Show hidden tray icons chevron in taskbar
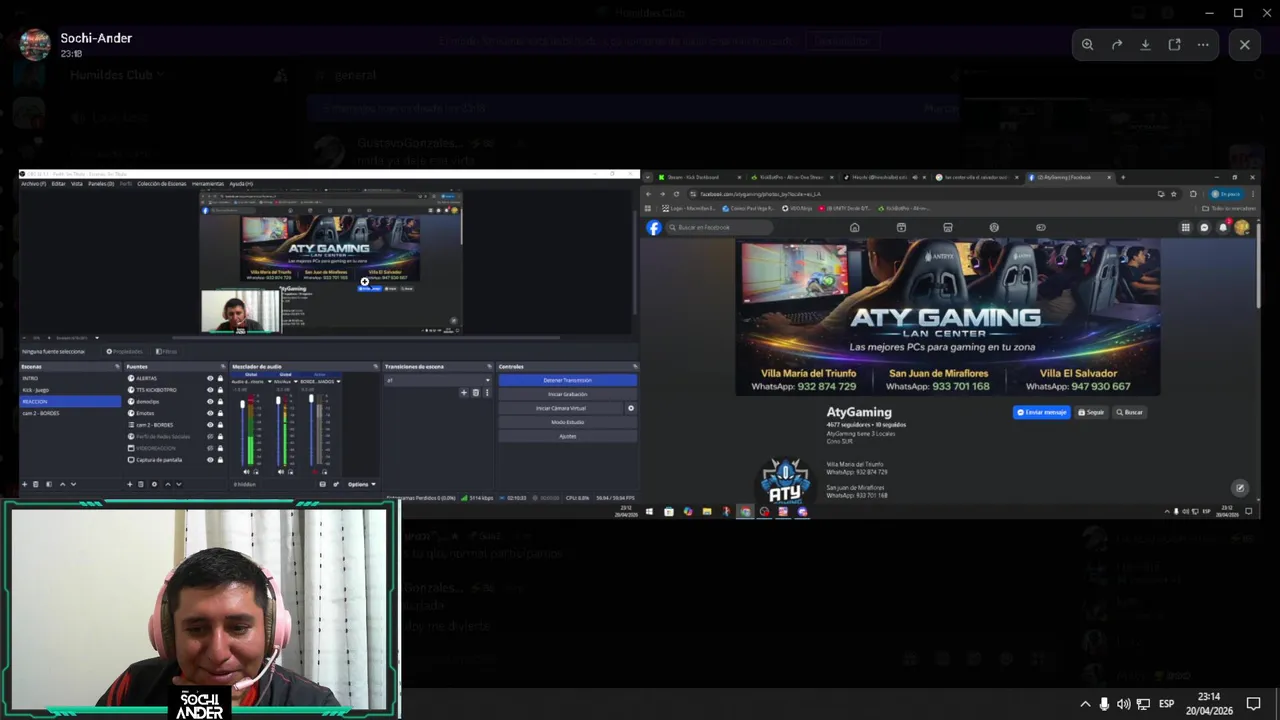Viewport: 1280px width, 720px height. pos(1085,704)
